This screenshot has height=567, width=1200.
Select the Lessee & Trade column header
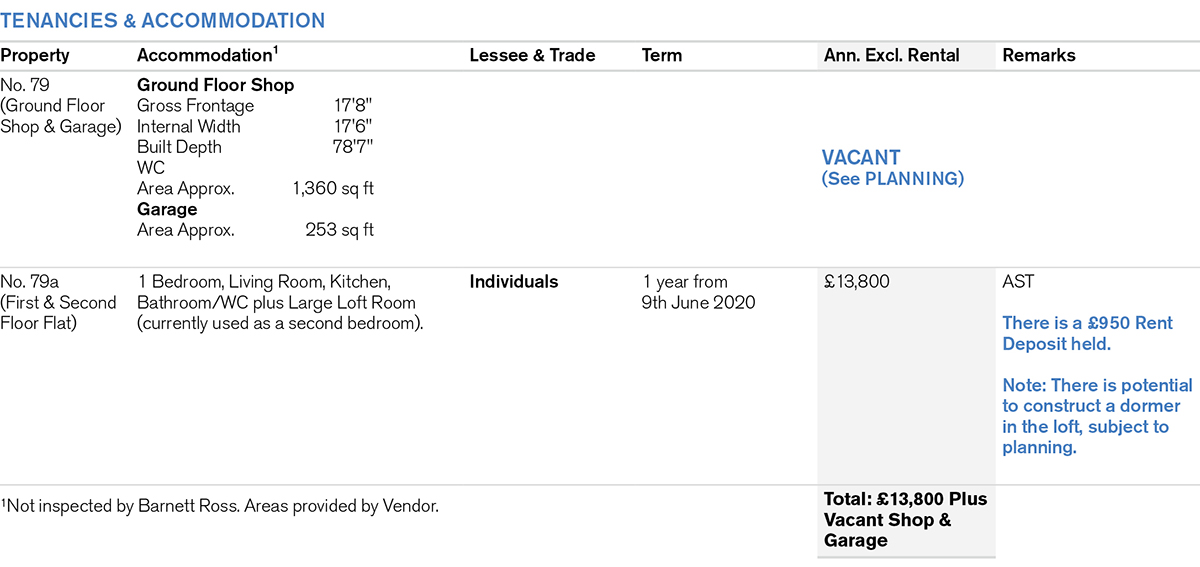click(532, 56)
